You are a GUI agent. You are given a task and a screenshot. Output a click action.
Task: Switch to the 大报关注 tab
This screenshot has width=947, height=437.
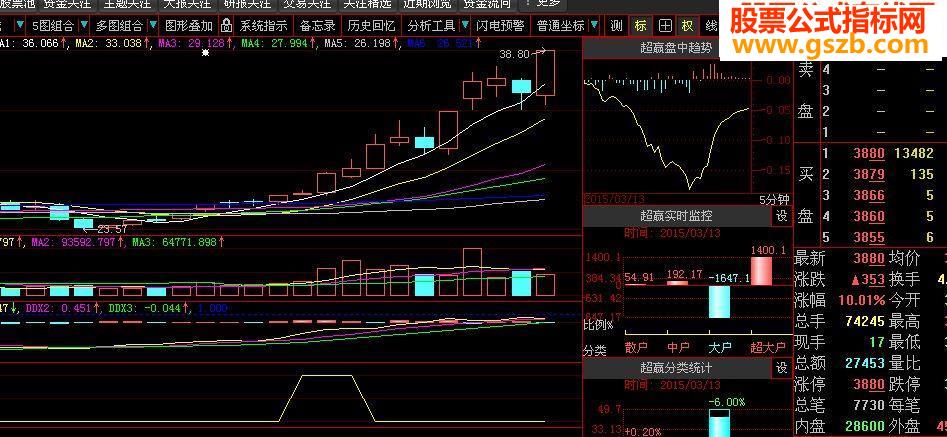coord(187,4)
